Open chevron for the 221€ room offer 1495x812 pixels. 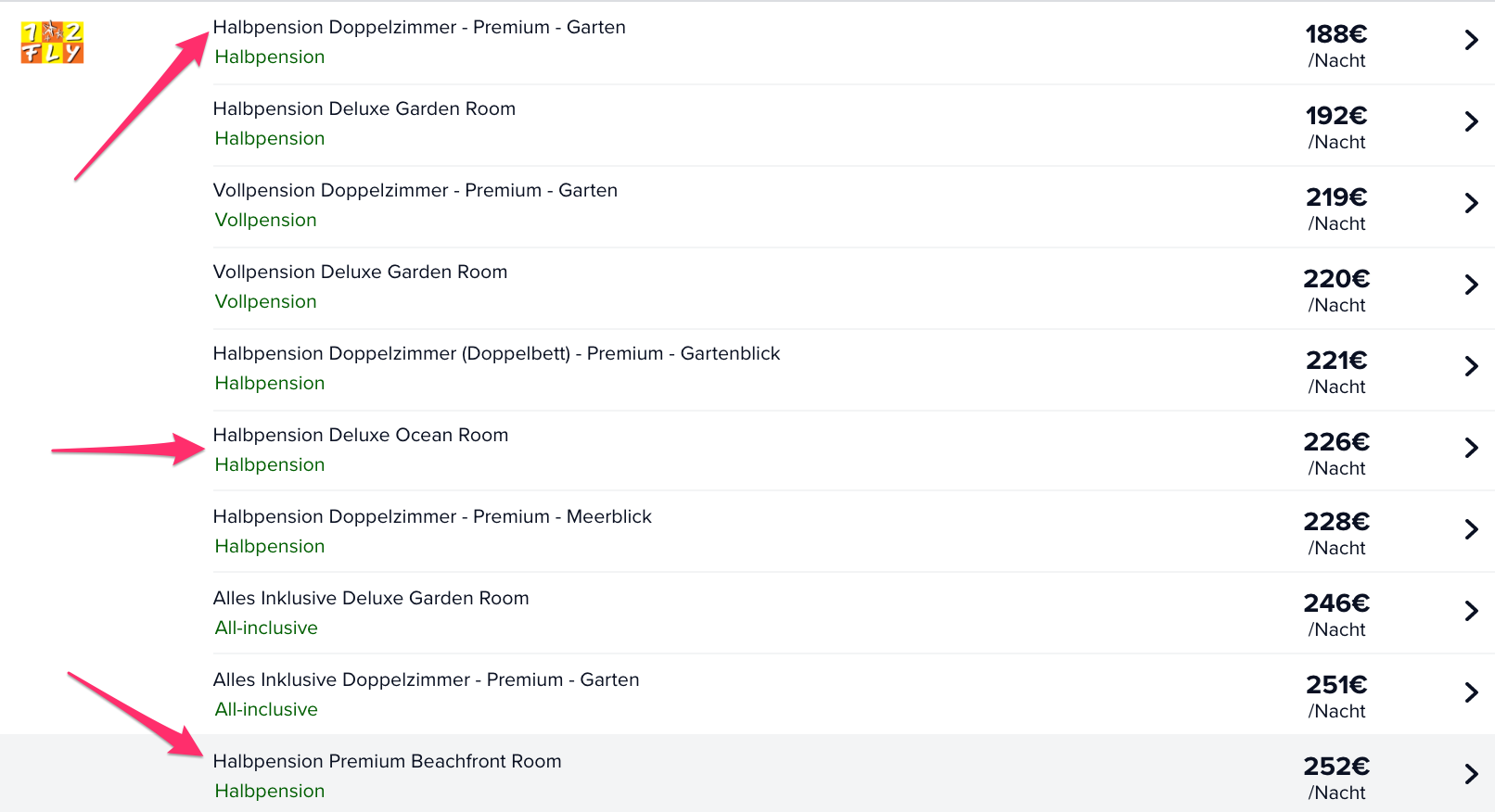click(x=1471, y=366)
